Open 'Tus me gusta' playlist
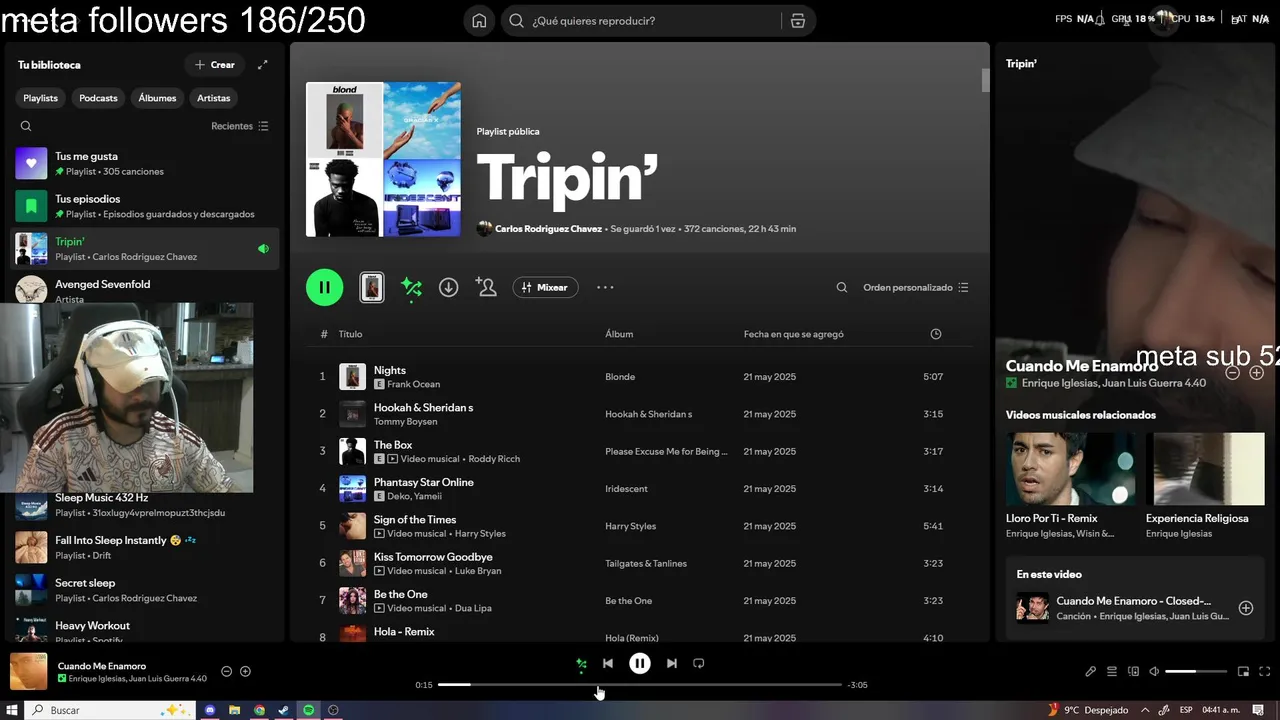The height and width of the screenshot is (720, 1280). [145, 163]
